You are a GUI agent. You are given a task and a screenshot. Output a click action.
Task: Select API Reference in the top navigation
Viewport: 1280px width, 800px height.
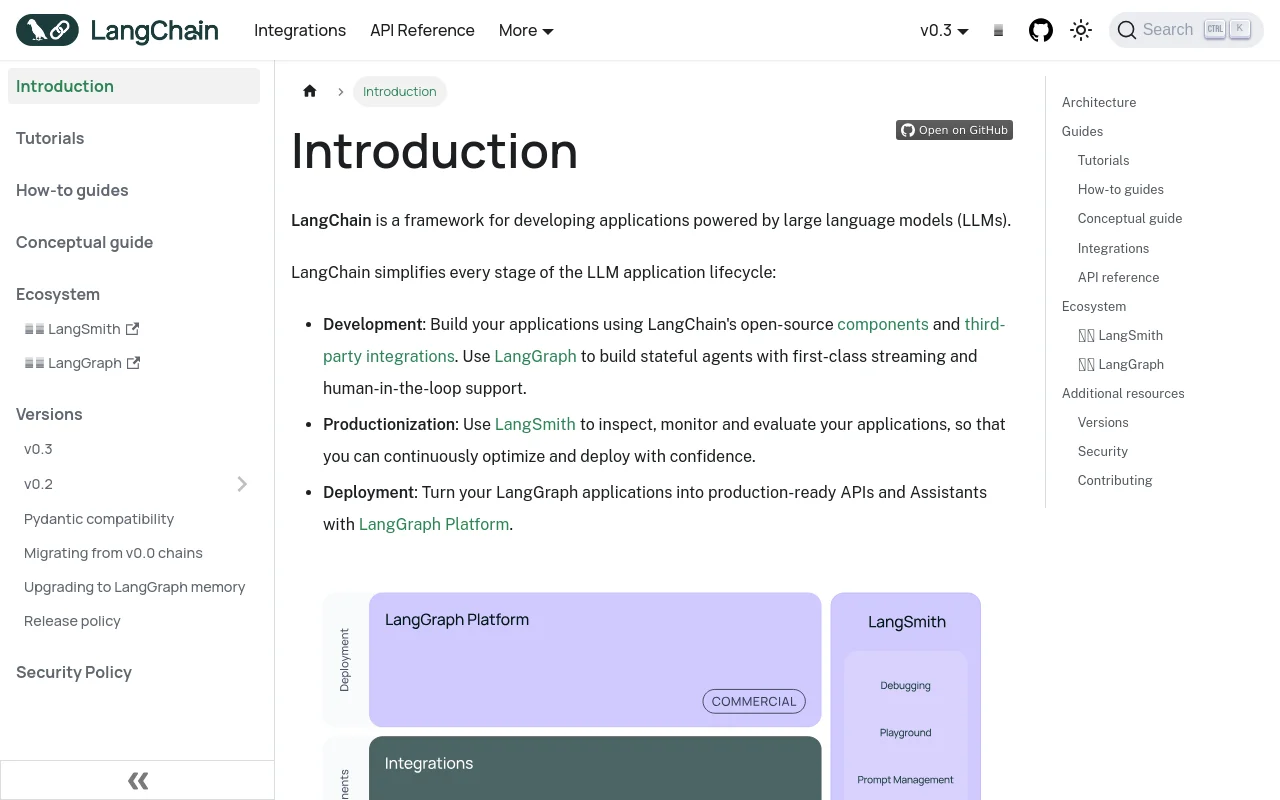422,30
